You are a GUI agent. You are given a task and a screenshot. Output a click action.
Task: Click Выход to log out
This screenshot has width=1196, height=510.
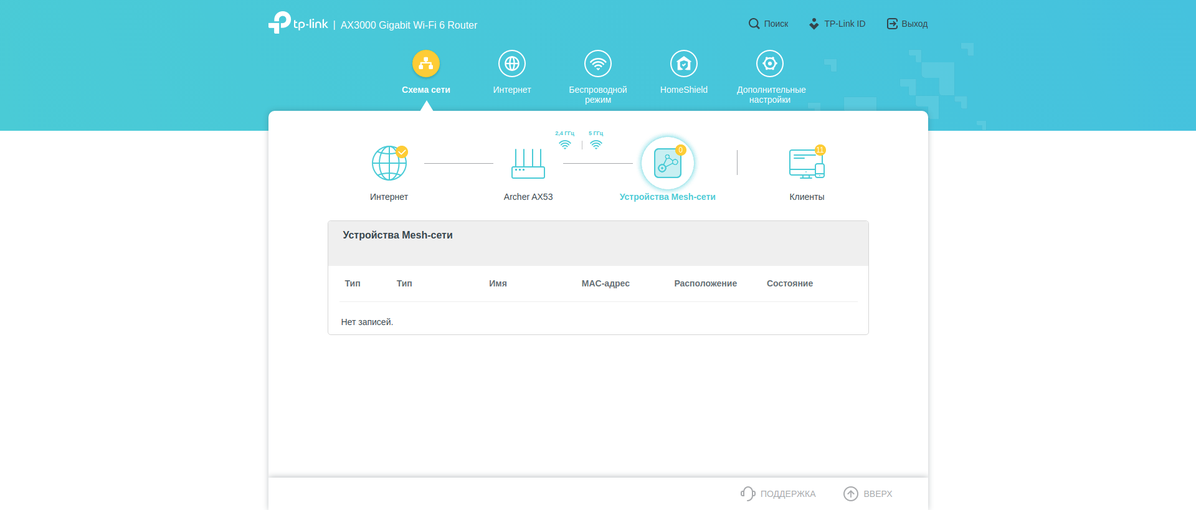coord(907,24)
